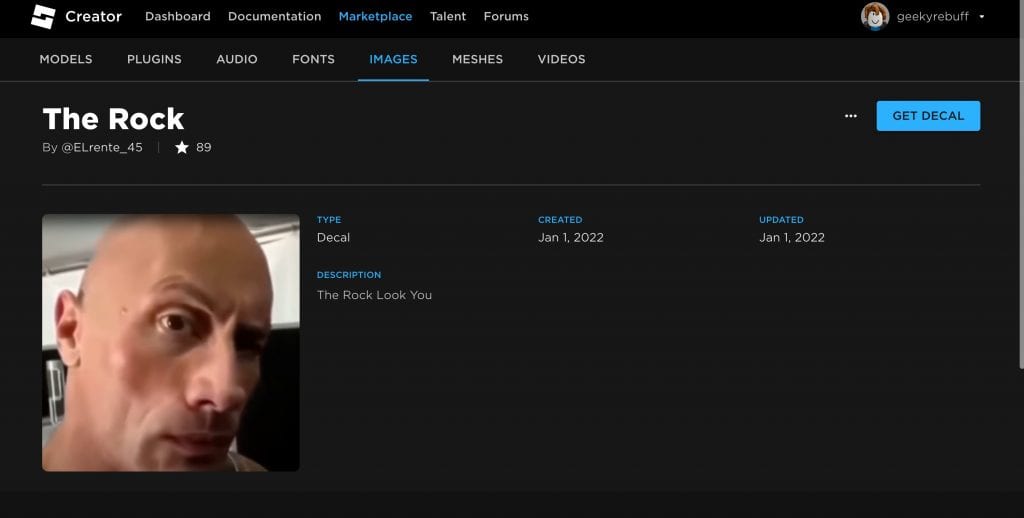Click the created date "Jan 1, 2022"
The image size is (1024, 518).
[x=571, y=238]
